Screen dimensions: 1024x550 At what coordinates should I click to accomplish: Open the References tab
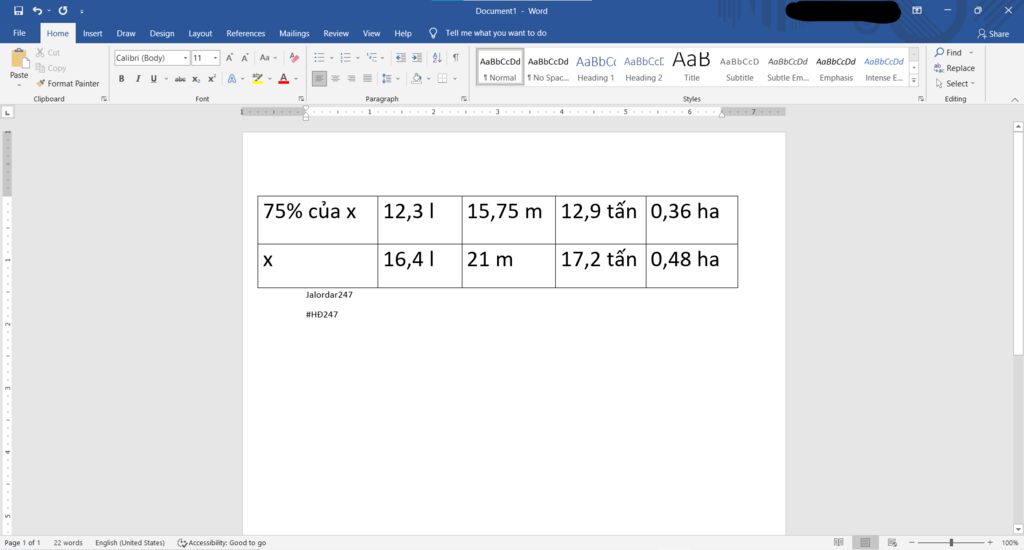246,33
